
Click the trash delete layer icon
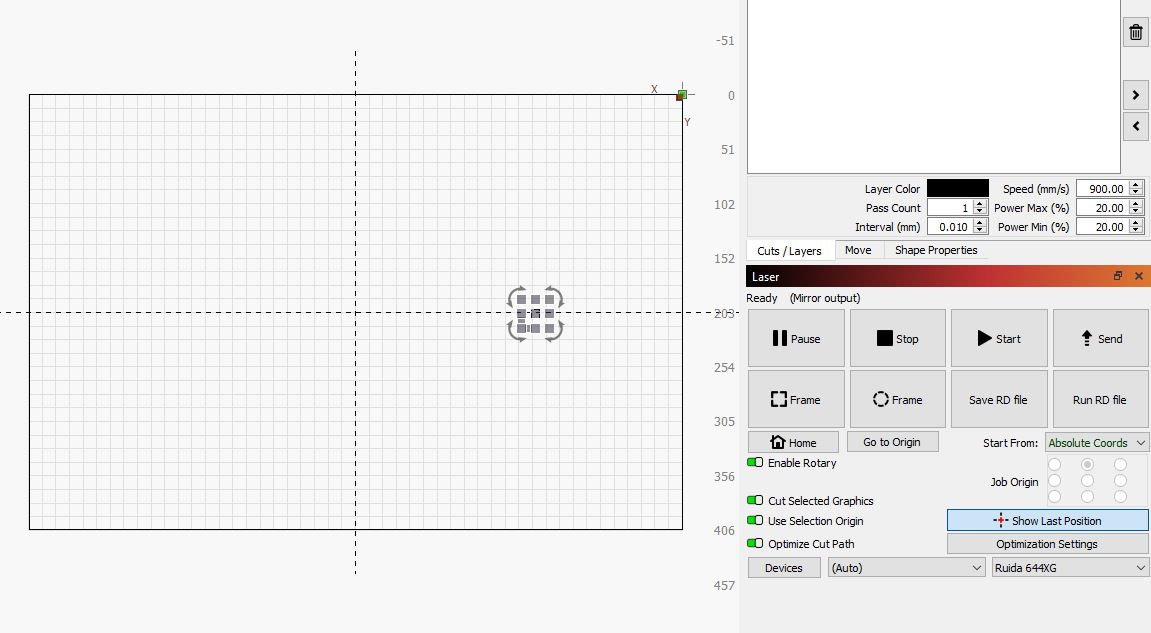[1136, 32]
